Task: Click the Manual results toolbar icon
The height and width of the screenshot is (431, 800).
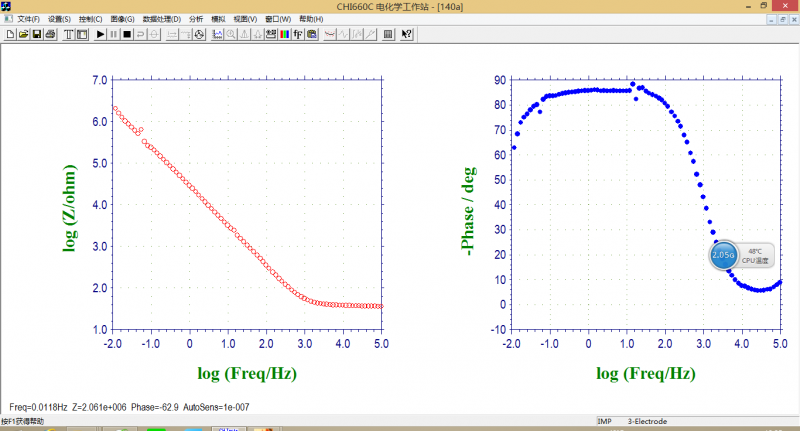Action: 244,34
